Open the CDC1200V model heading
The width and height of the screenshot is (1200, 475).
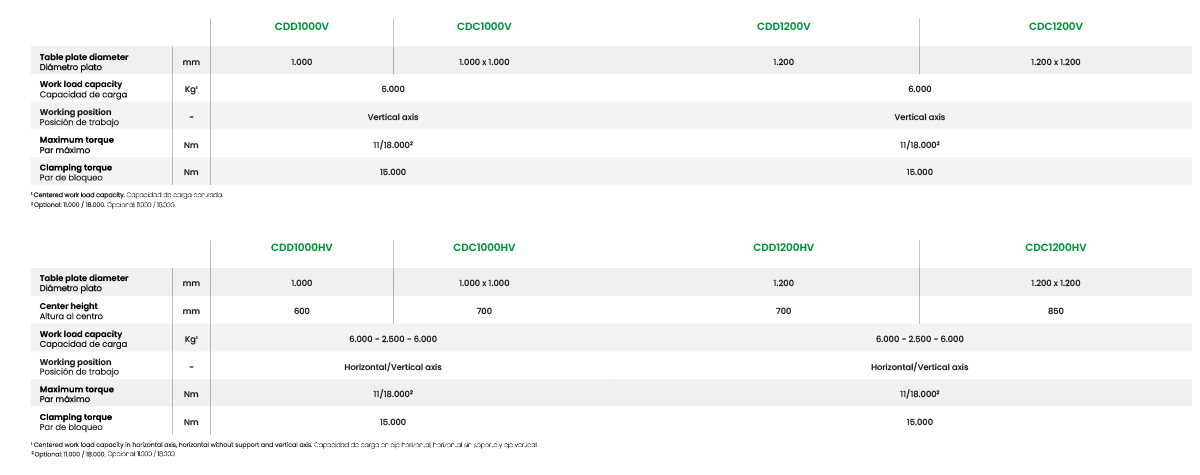pos(1055,26)
